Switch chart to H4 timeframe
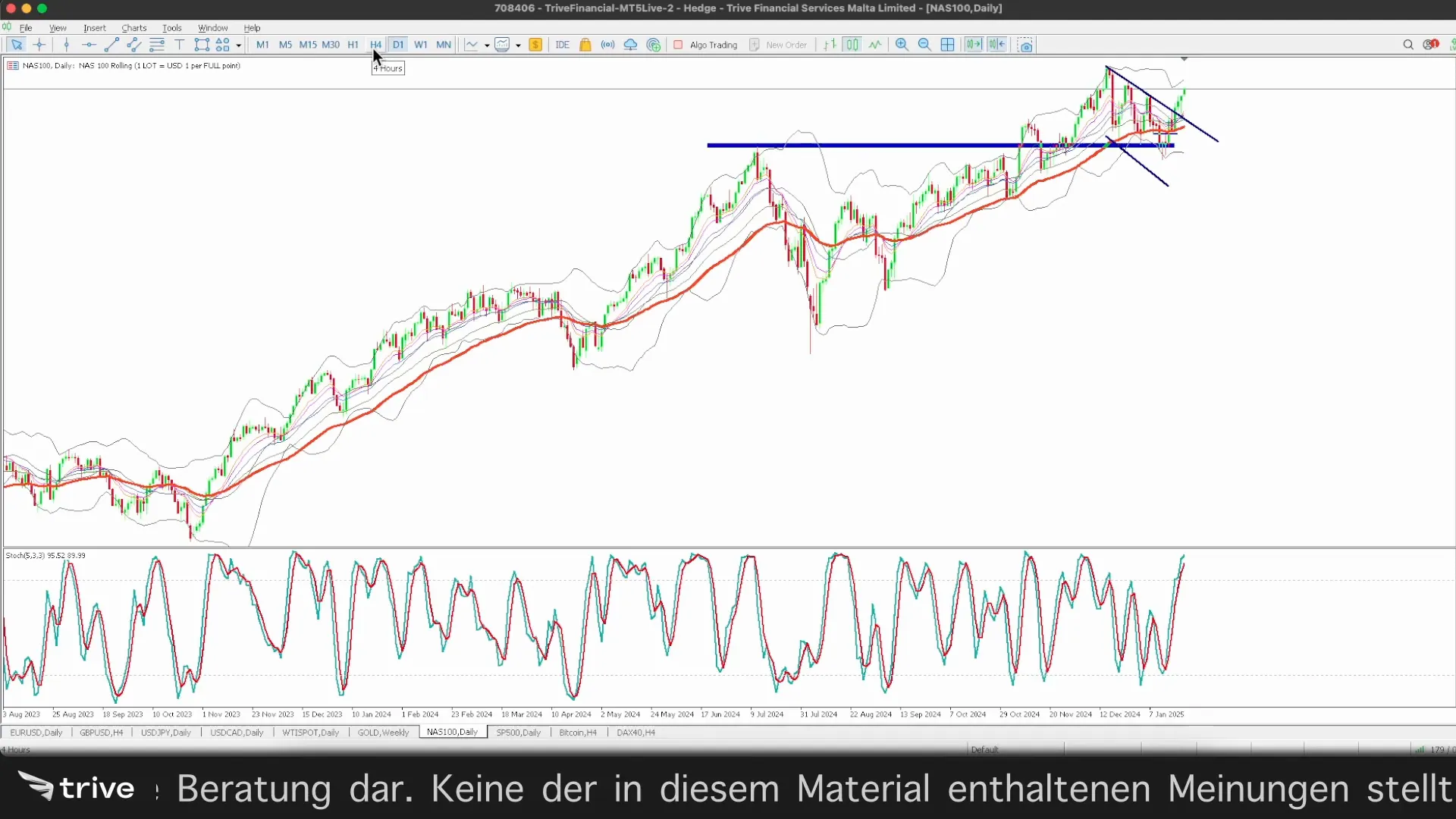The image size is (1456, 819). [376, 45]
